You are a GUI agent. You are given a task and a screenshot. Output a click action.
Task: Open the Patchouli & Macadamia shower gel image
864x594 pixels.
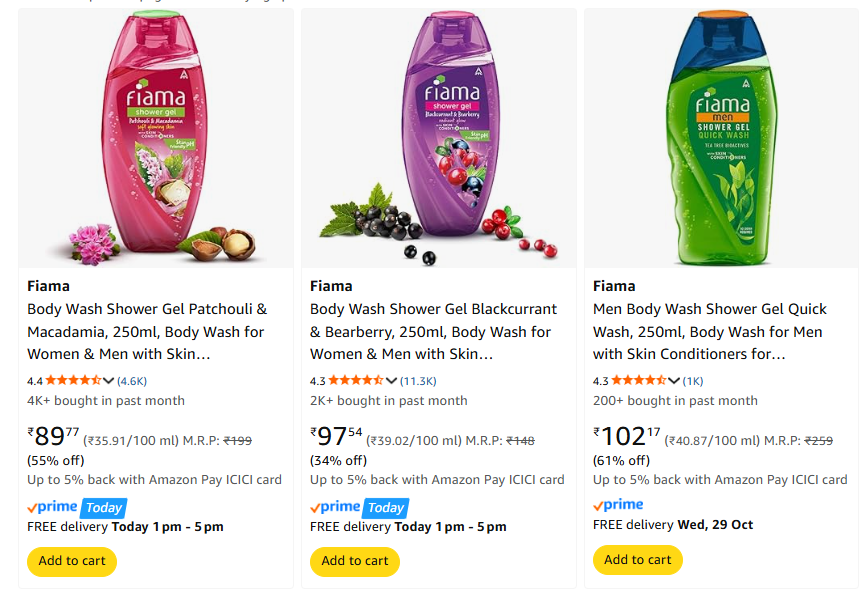coord(155,138)
